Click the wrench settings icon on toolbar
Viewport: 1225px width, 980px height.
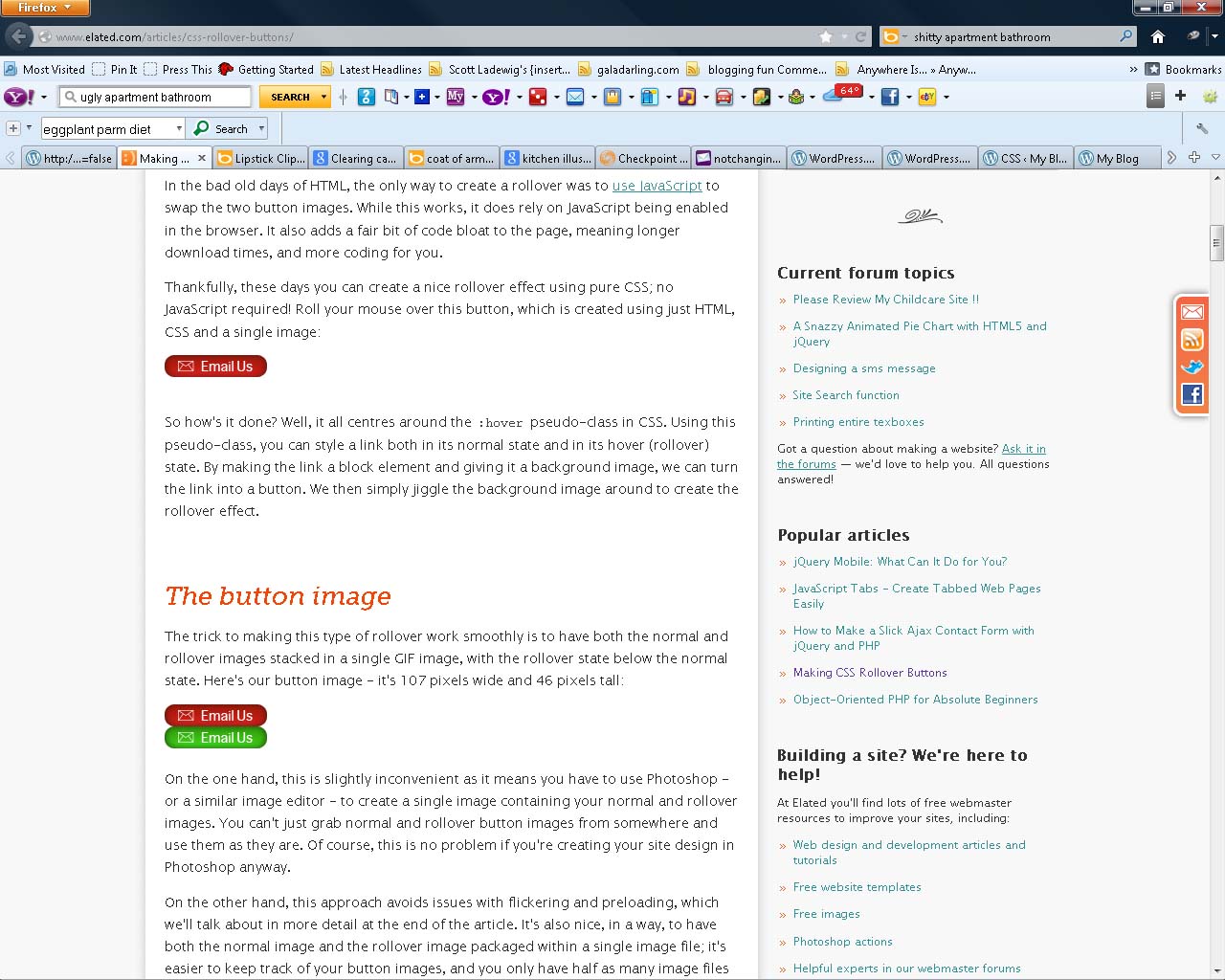[1202, 128]
